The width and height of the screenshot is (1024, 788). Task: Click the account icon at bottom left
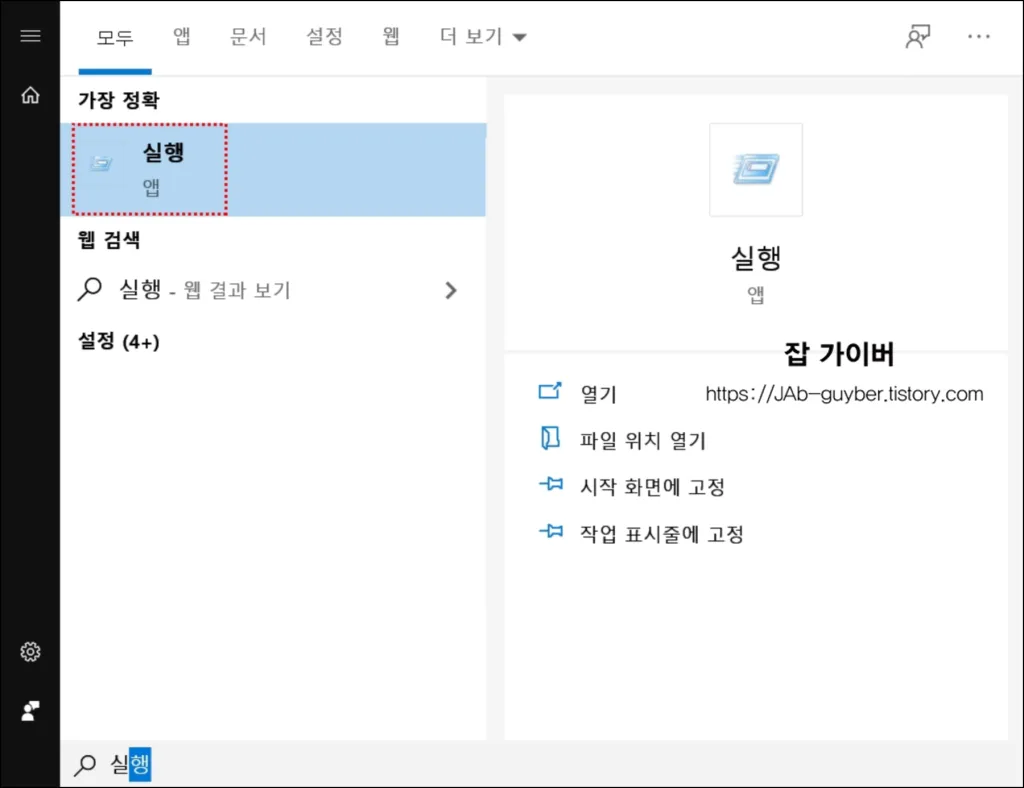(x=30, y=710)
